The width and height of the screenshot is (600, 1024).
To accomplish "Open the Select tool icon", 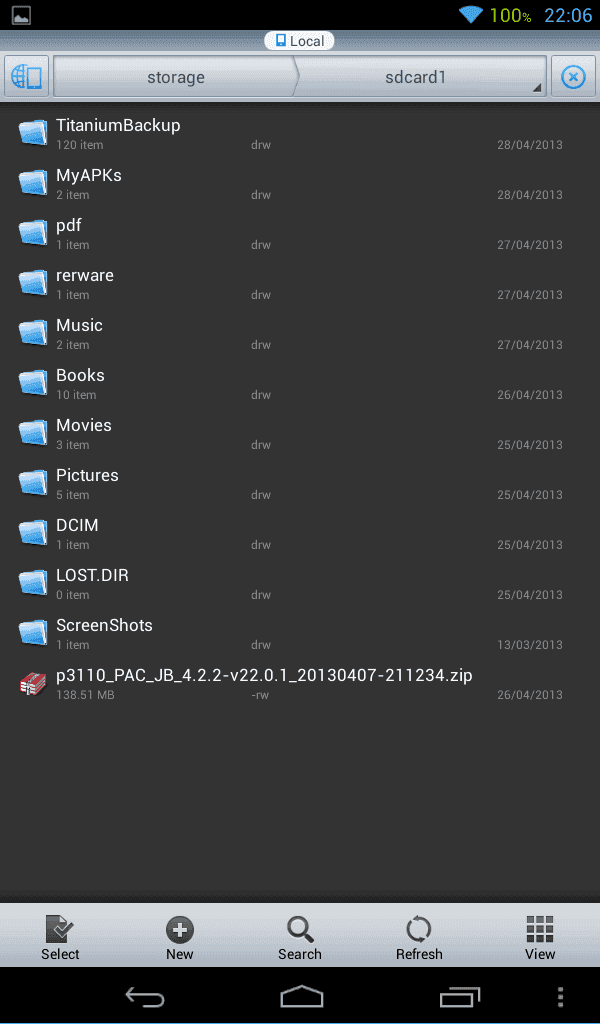I will 60,929.
